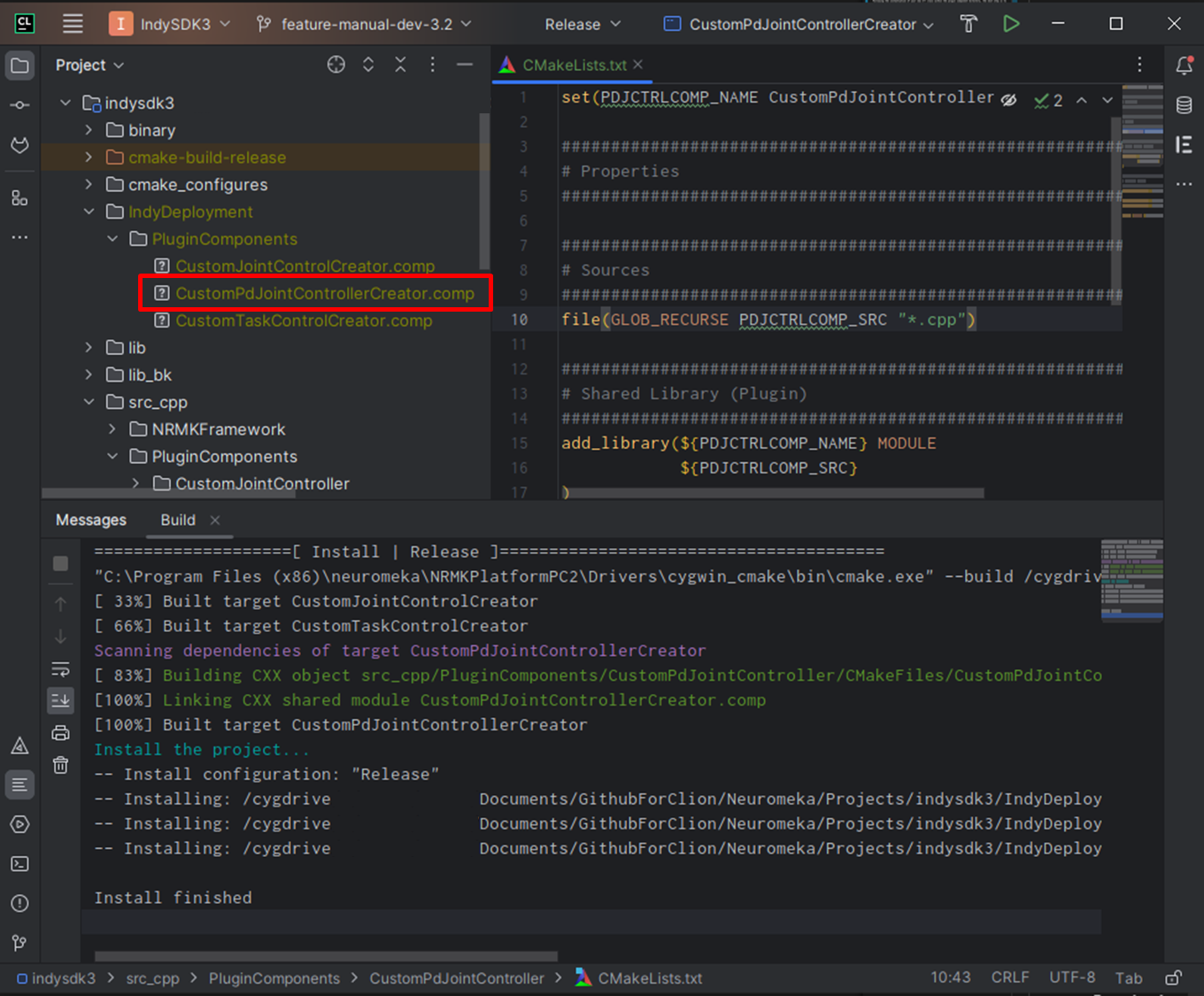Image resolution: width=1204 pixels, height=996 pixels.
Task: Open the CLion main menu hamburger
Action: pyautogui.click(x=73, y=24)
